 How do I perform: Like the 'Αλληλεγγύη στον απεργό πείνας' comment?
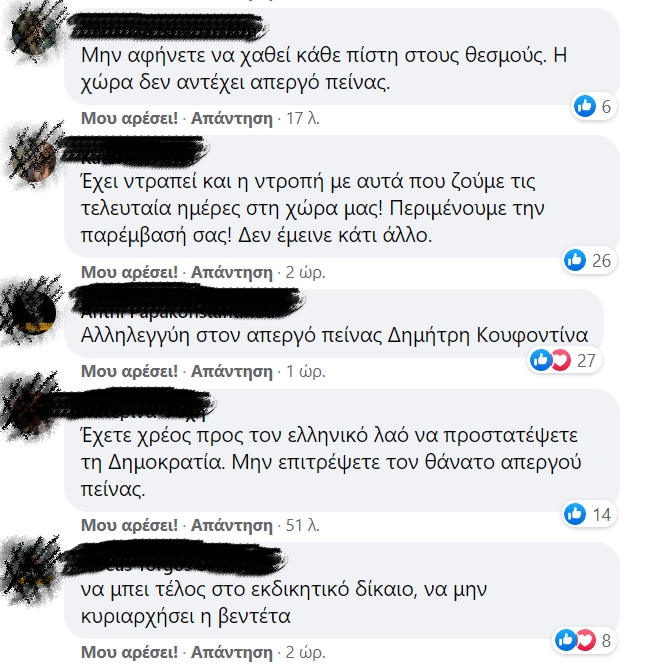point(130,371)
